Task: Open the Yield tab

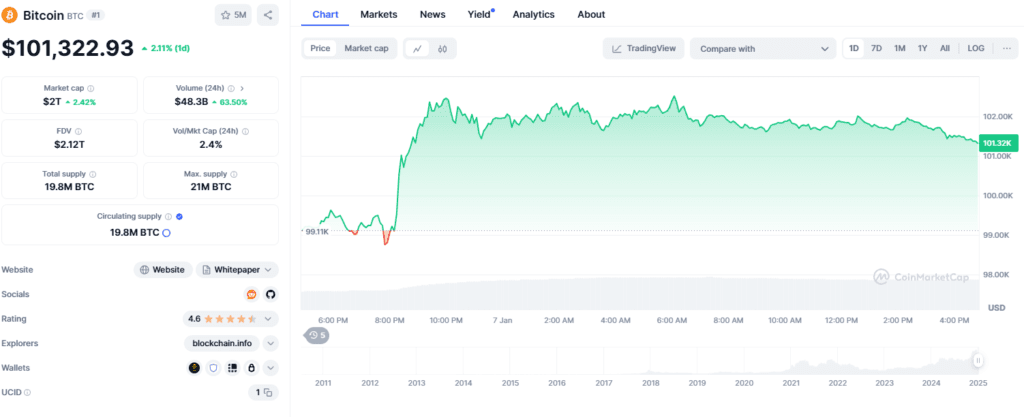Action: tap(479, 14)
